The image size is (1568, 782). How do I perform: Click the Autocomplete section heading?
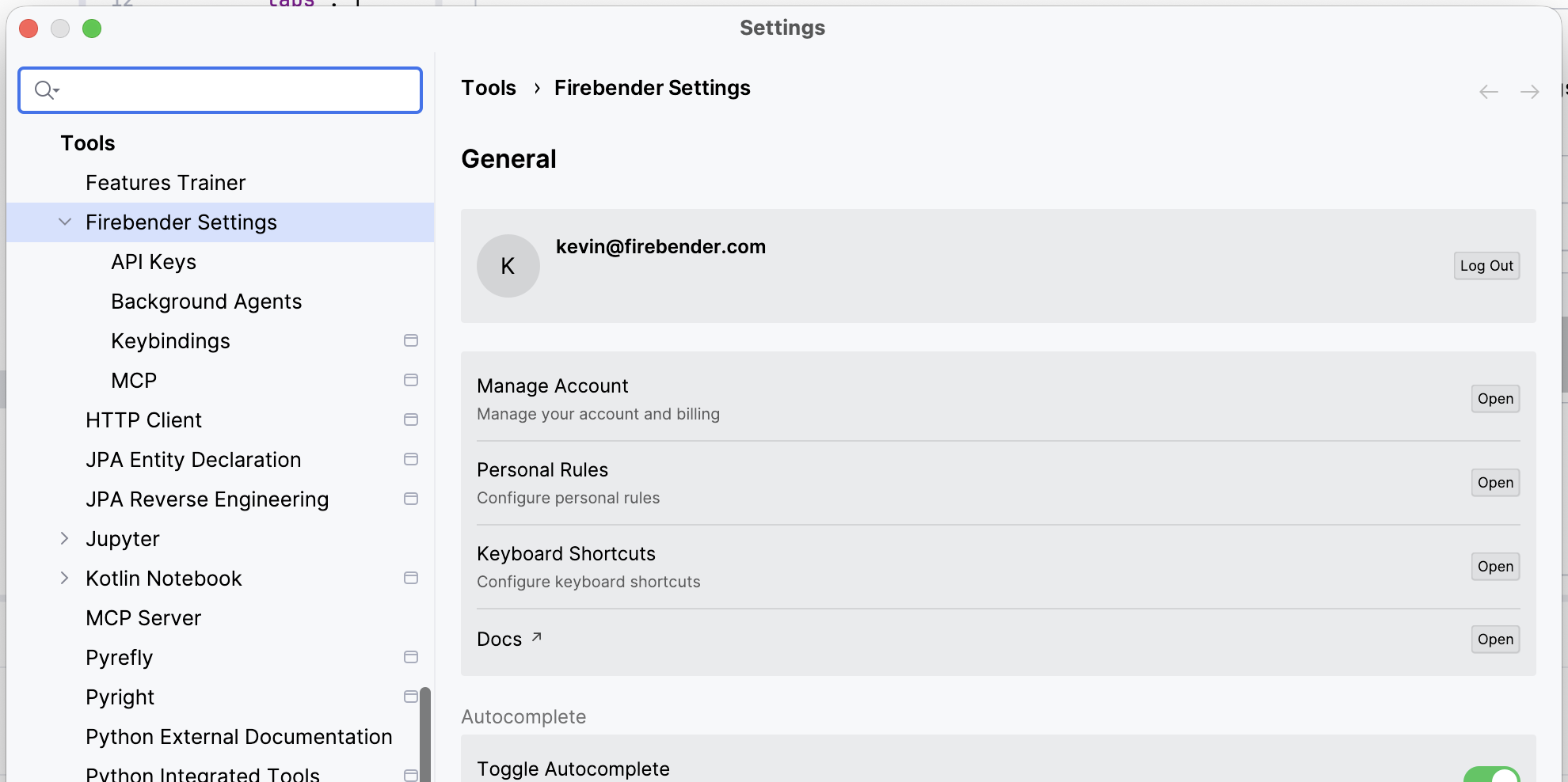(523, 717)
